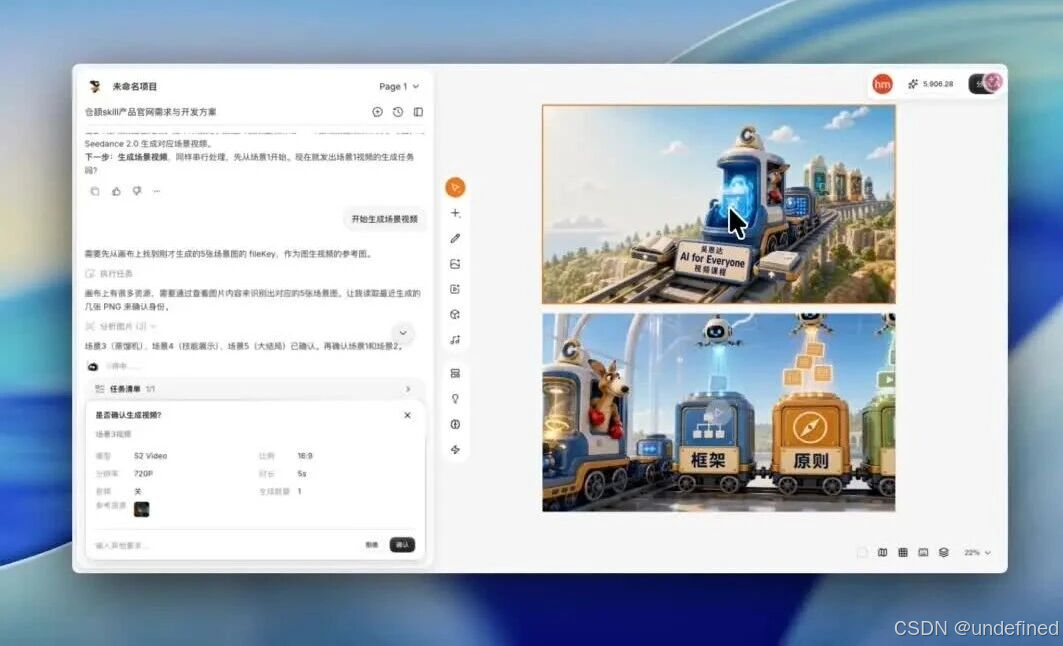Open the reference image thumbnail in the dialog

click(142, 509)
